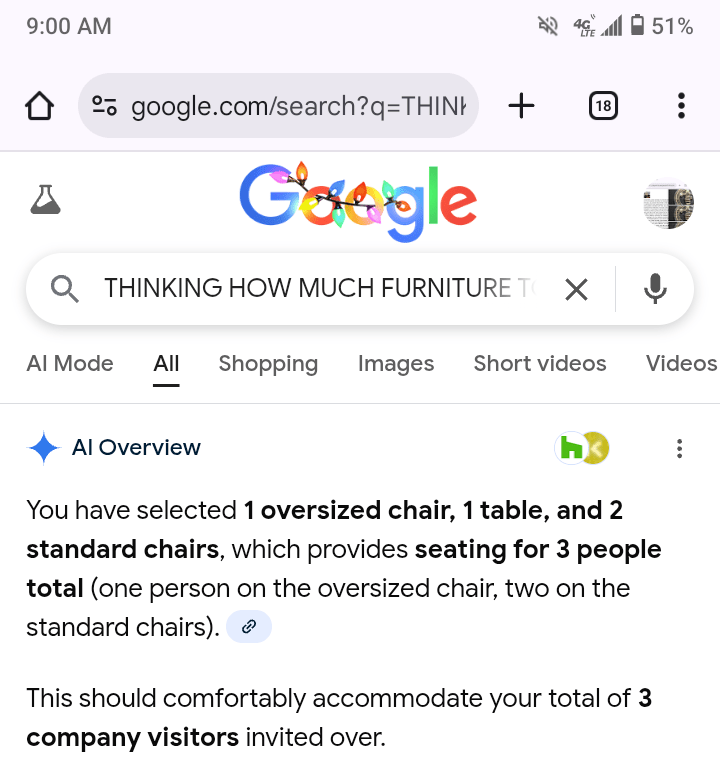The image size is (720, 778).
Task: Tap the browser home icon
Action: (39, 105)
